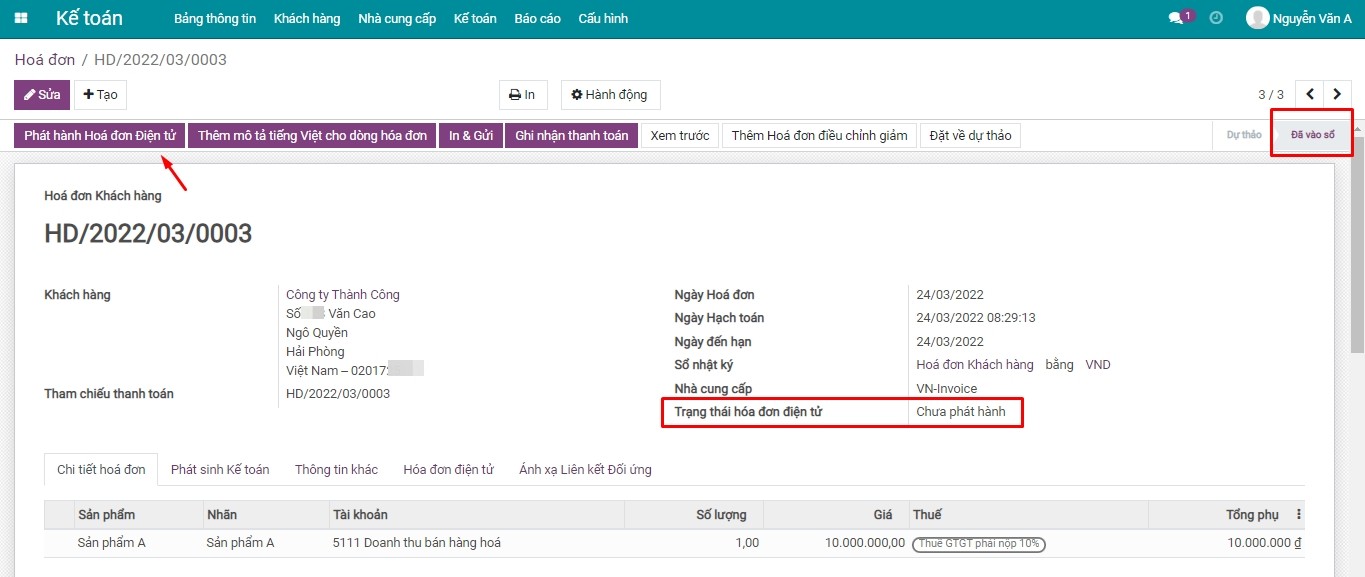
Task: Open the chat messages icon
Action: pyautogui.click(x=1177, y=18)
